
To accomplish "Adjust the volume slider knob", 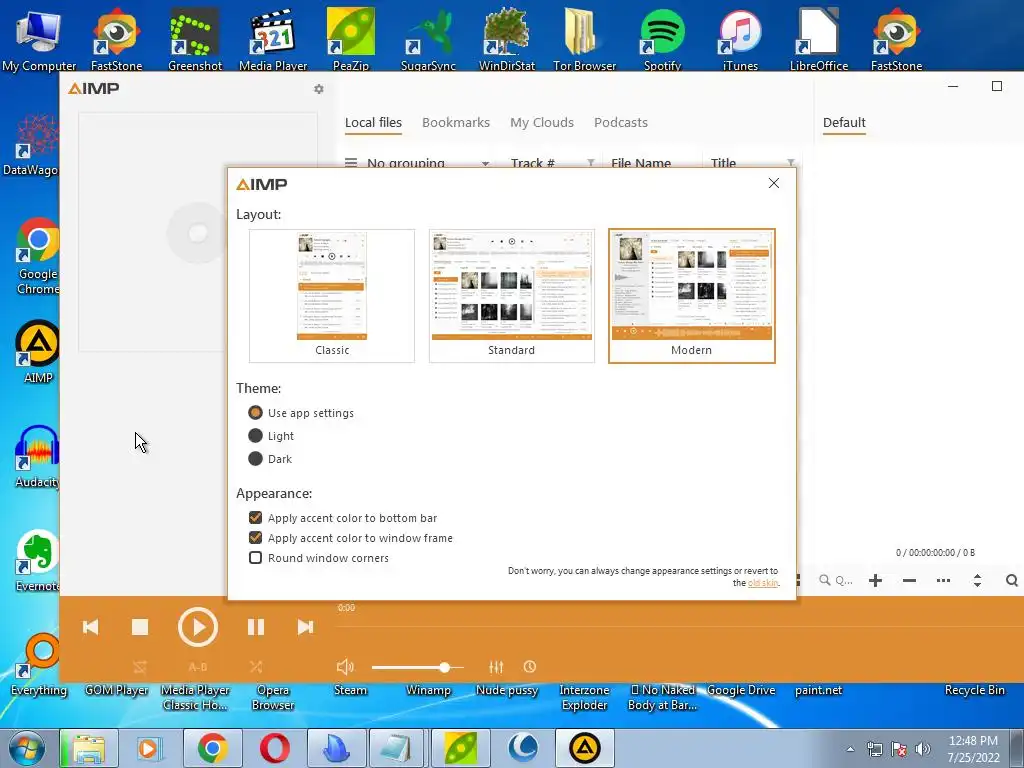I will pos(444,667).
